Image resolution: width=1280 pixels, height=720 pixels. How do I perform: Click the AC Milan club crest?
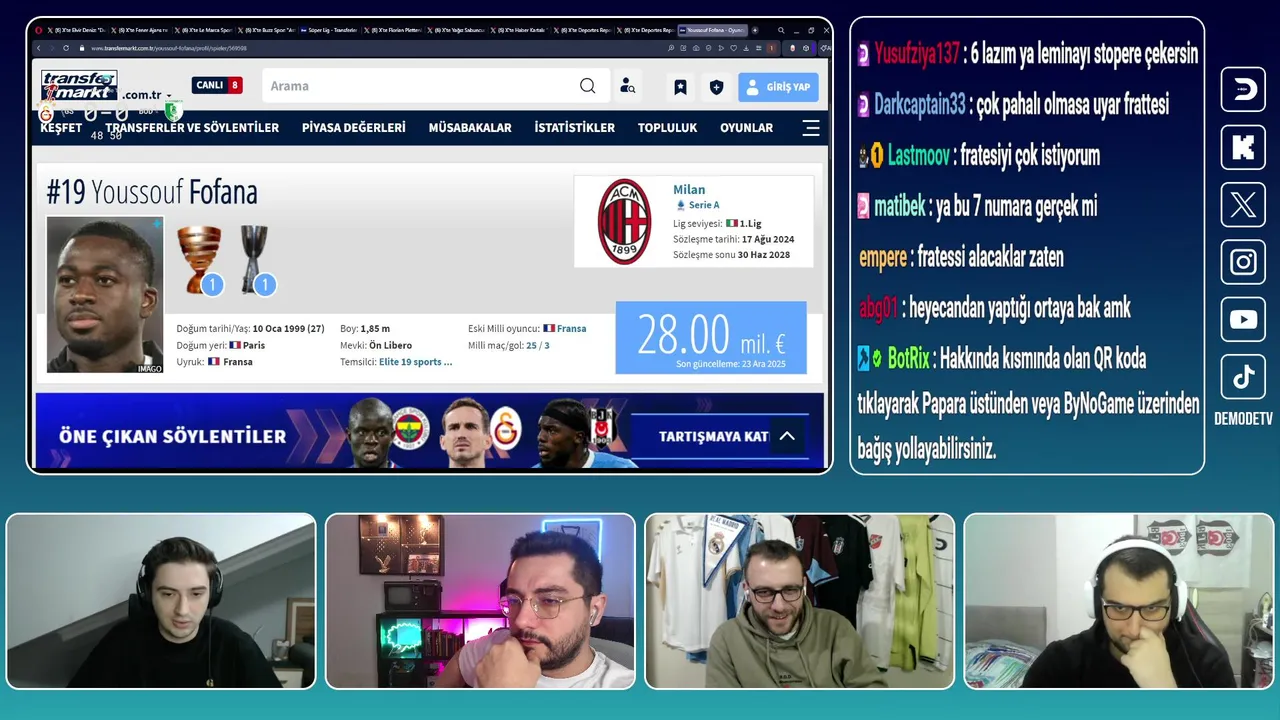[625, 221]
